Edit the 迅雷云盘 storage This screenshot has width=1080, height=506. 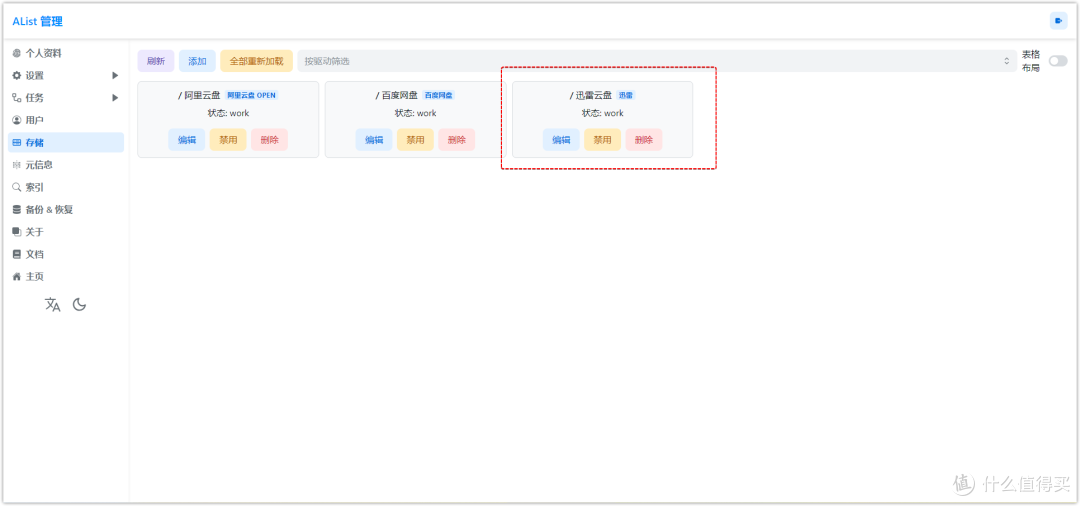pyautogui.click(x=561, y=140)
